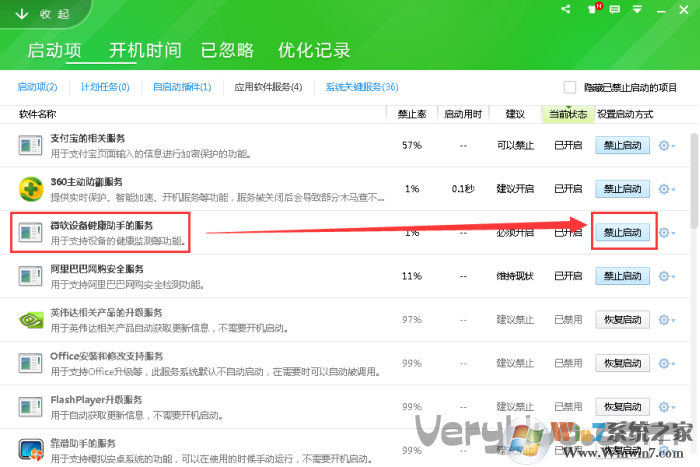Click 恢复启动 for Office安装和修改支持服务
The width and height of the screenshot is (700, 467).
tap(622, 363)
